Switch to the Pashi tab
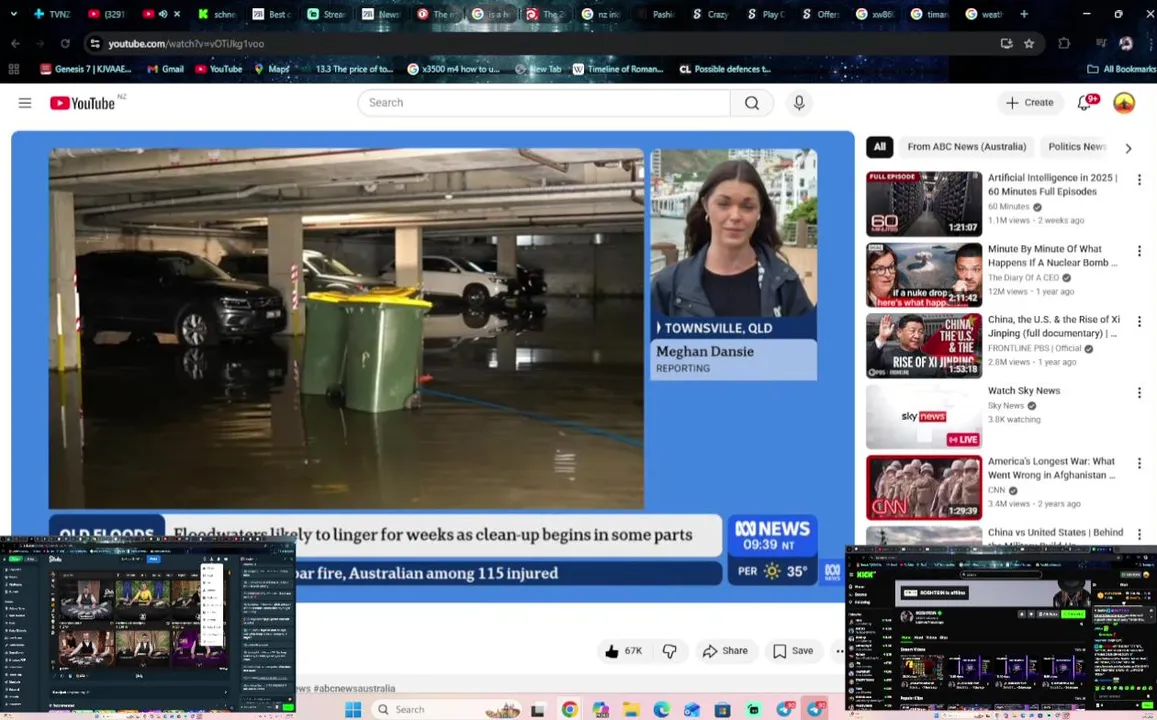1157x720 pixels. pyautogui.click(x=657, y=14)
